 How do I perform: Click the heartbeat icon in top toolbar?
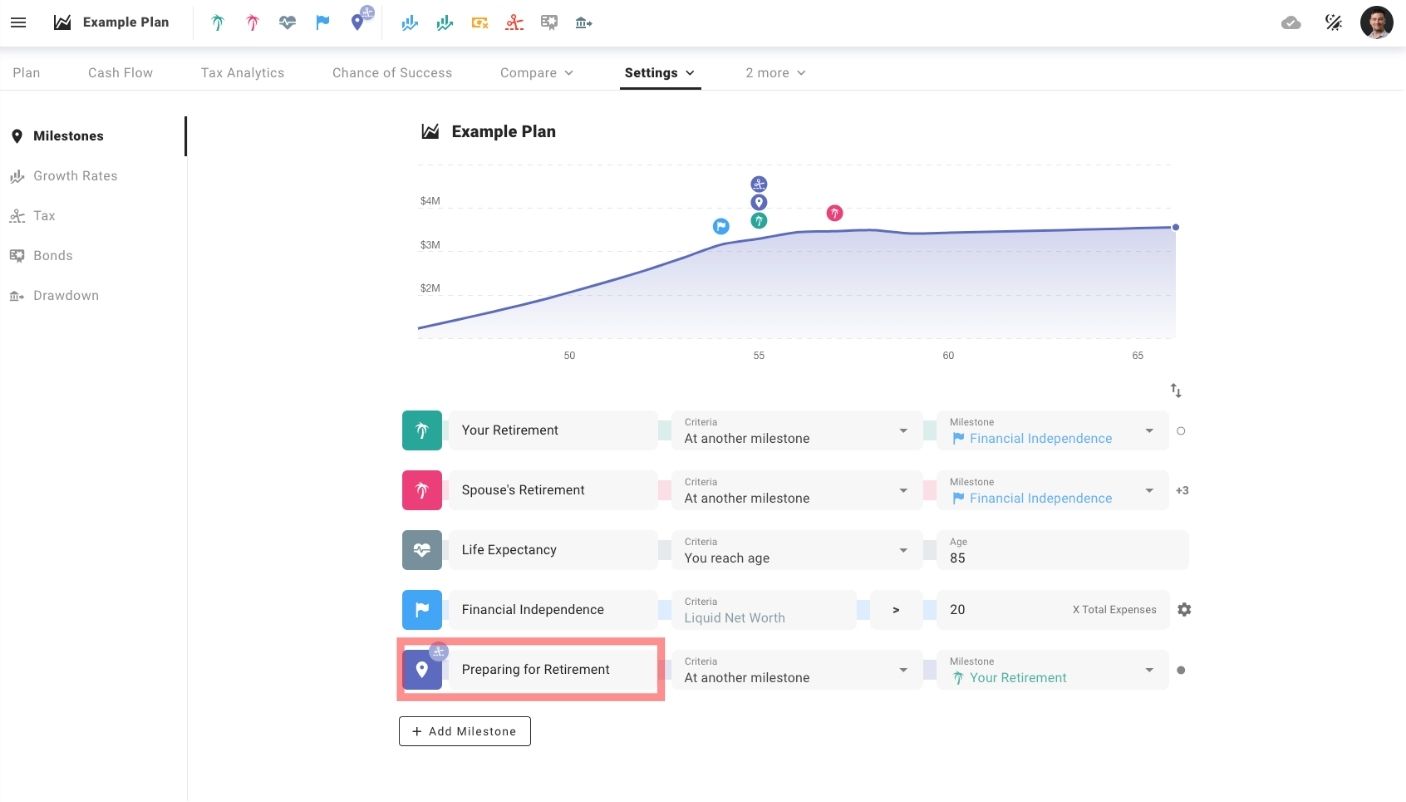(287, 22)
